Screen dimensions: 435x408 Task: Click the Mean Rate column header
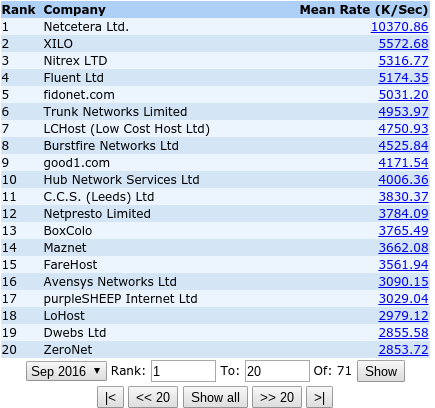point(364,10)
